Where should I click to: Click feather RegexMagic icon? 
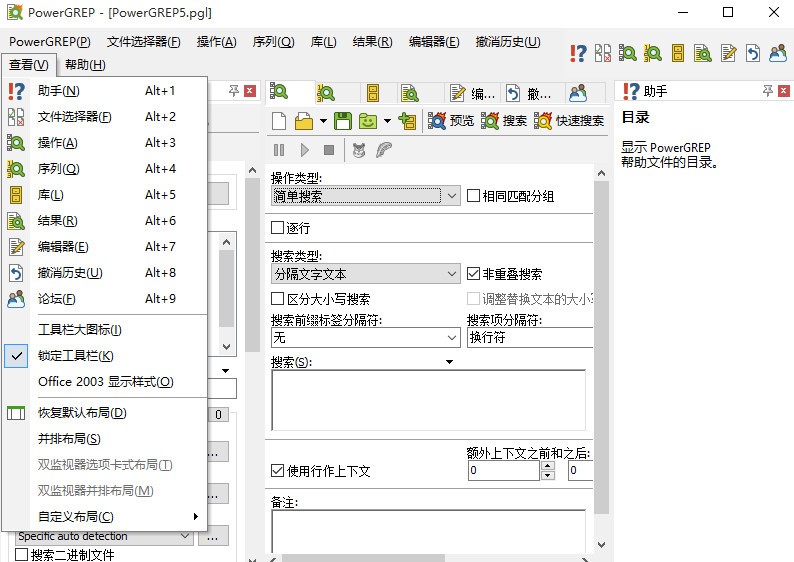384,150
